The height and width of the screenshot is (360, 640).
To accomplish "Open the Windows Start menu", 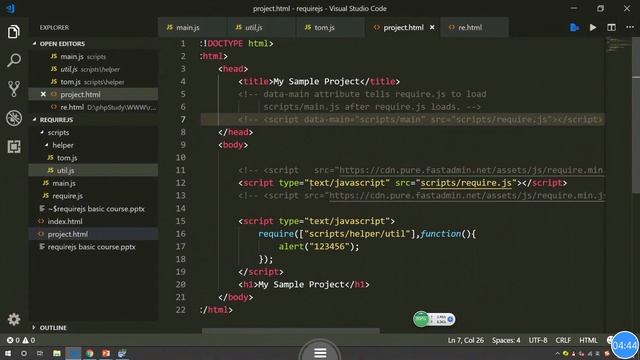I will pos(7,353).
